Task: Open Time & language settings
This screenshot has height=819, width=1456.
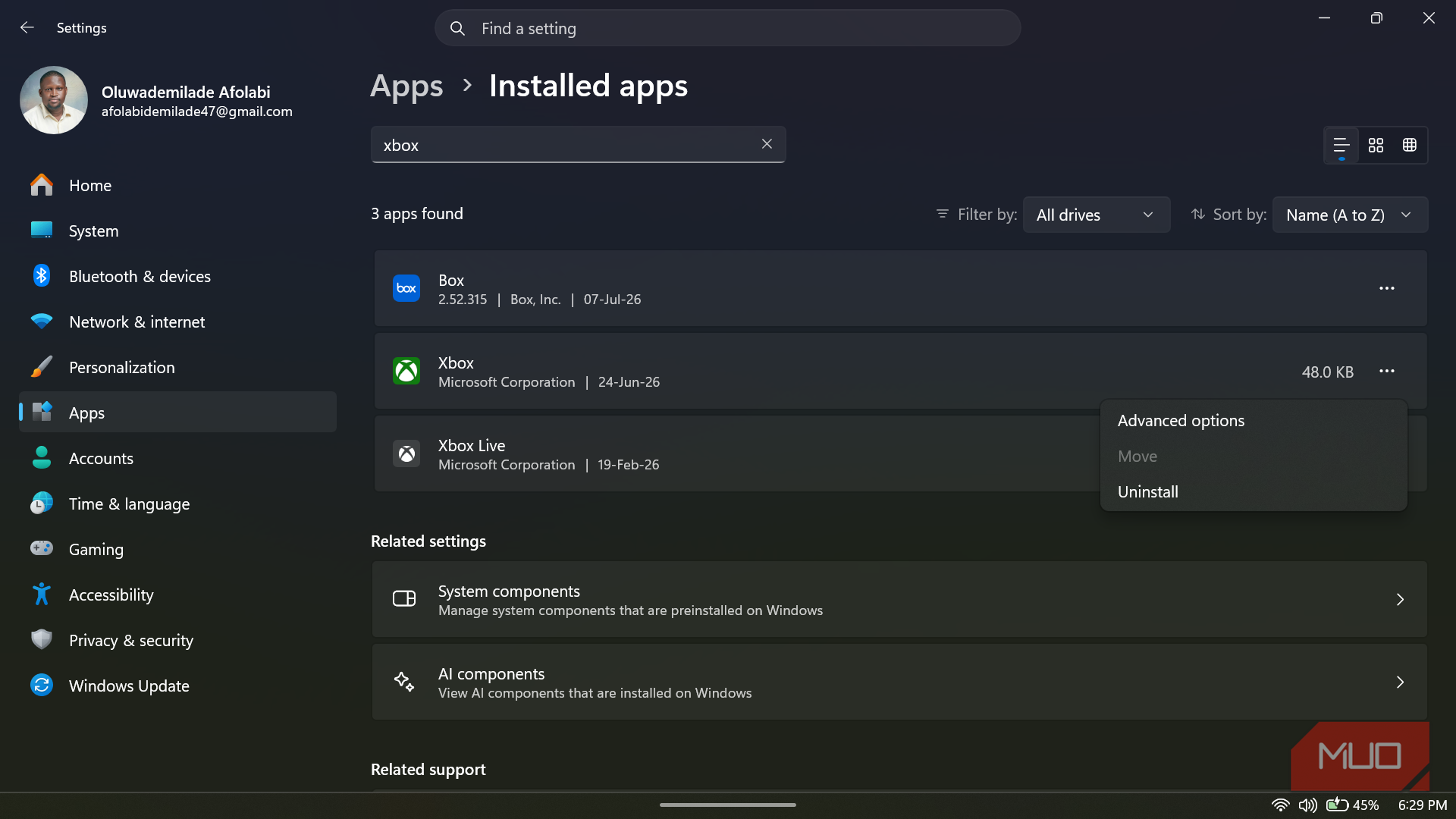Action: coord(177,504)
